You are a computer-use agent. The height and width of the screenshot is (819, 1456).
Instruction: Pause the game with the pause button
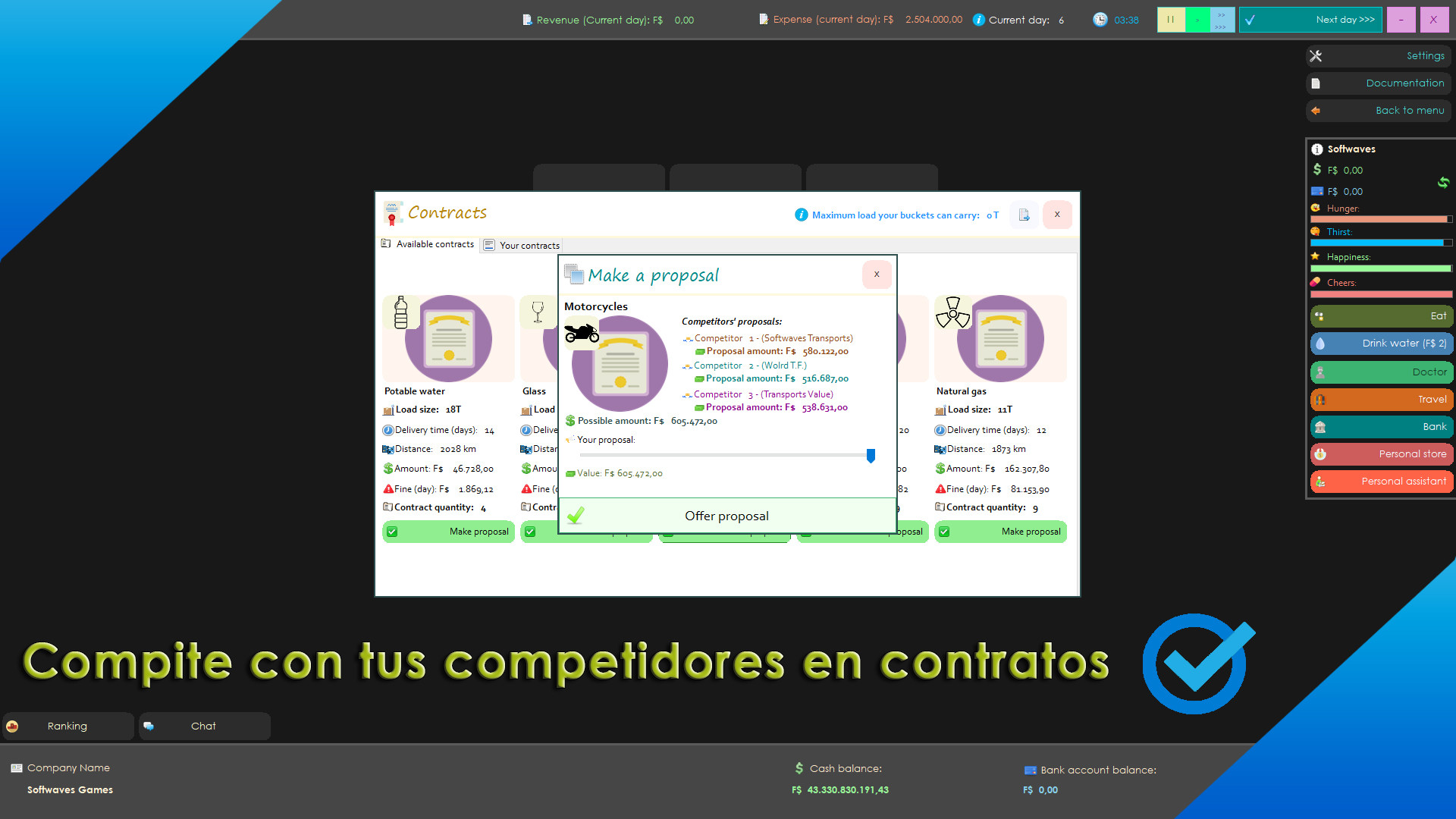(1170, 20)
